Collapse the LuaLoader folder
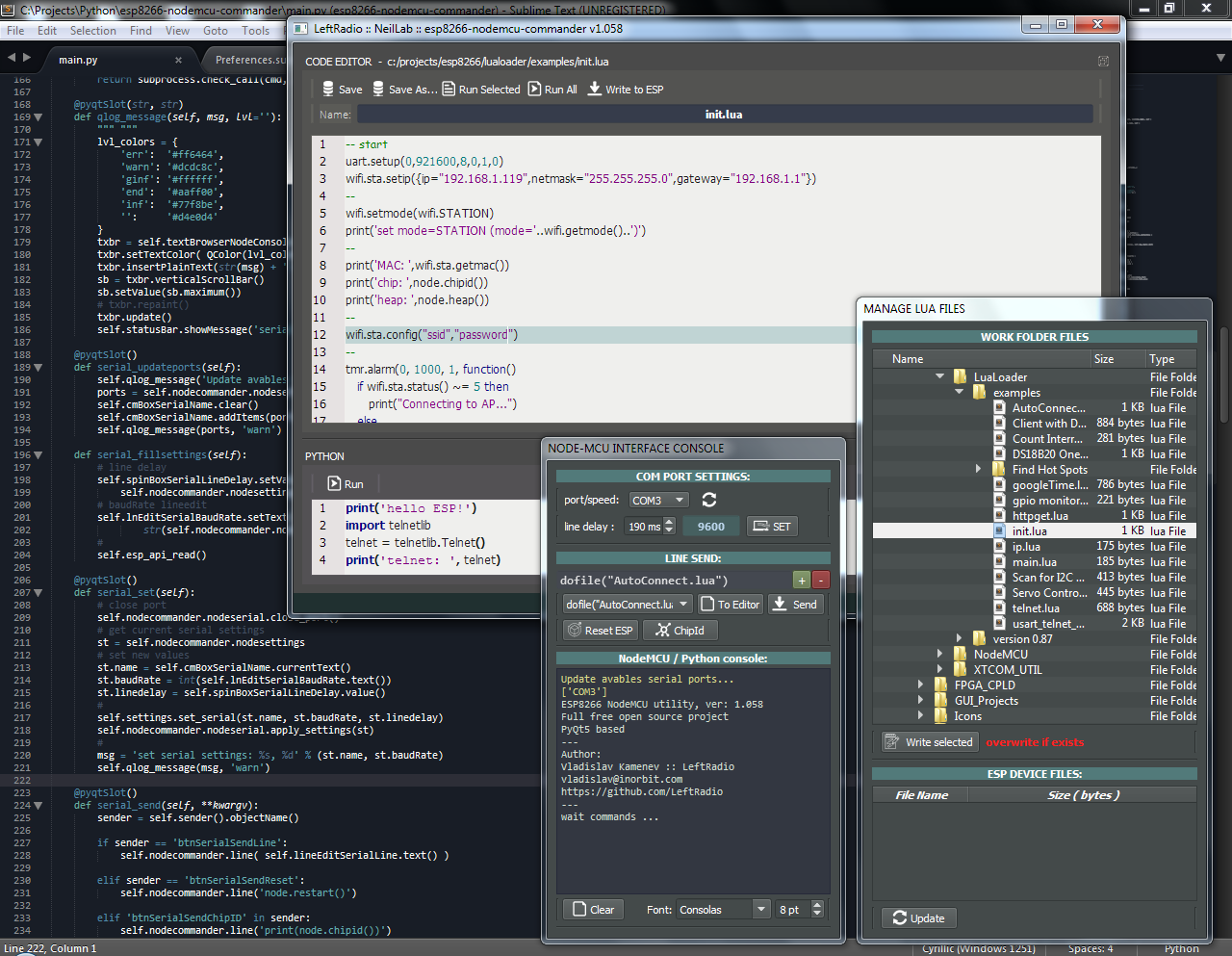 pos(940,376)
